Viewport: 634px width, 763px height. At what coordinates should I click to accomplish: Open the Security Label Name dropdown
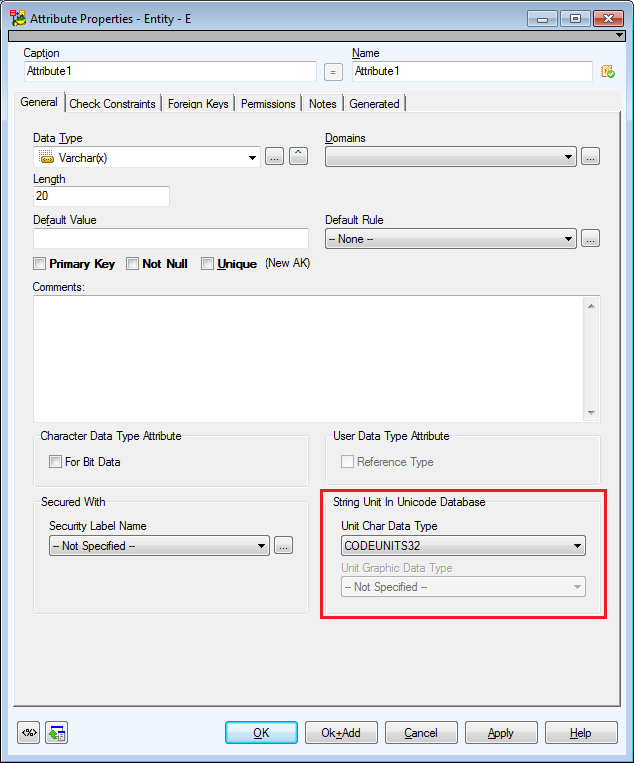(x=159, y=545)
